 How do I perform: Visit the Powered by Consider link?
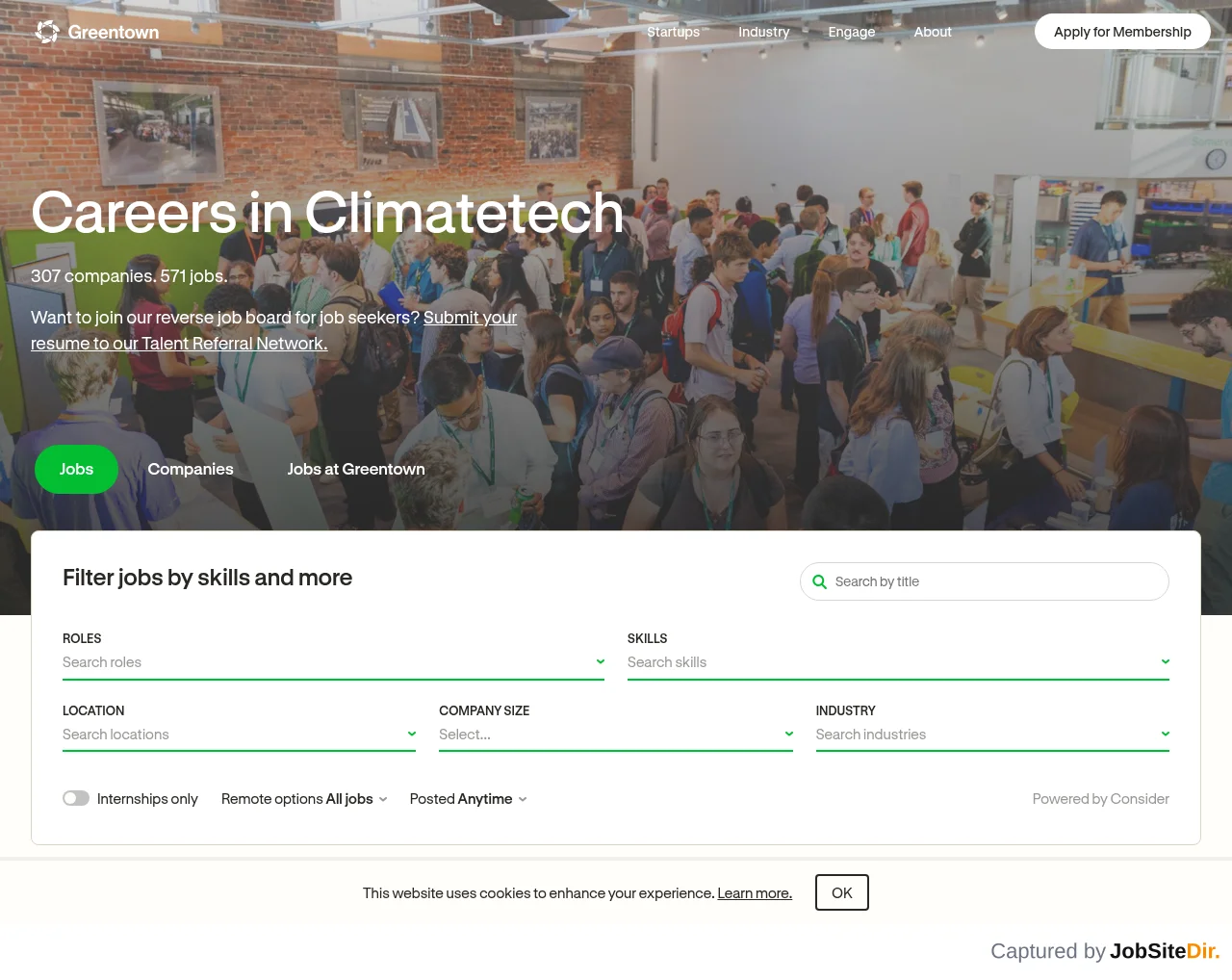pos(1101,799)
